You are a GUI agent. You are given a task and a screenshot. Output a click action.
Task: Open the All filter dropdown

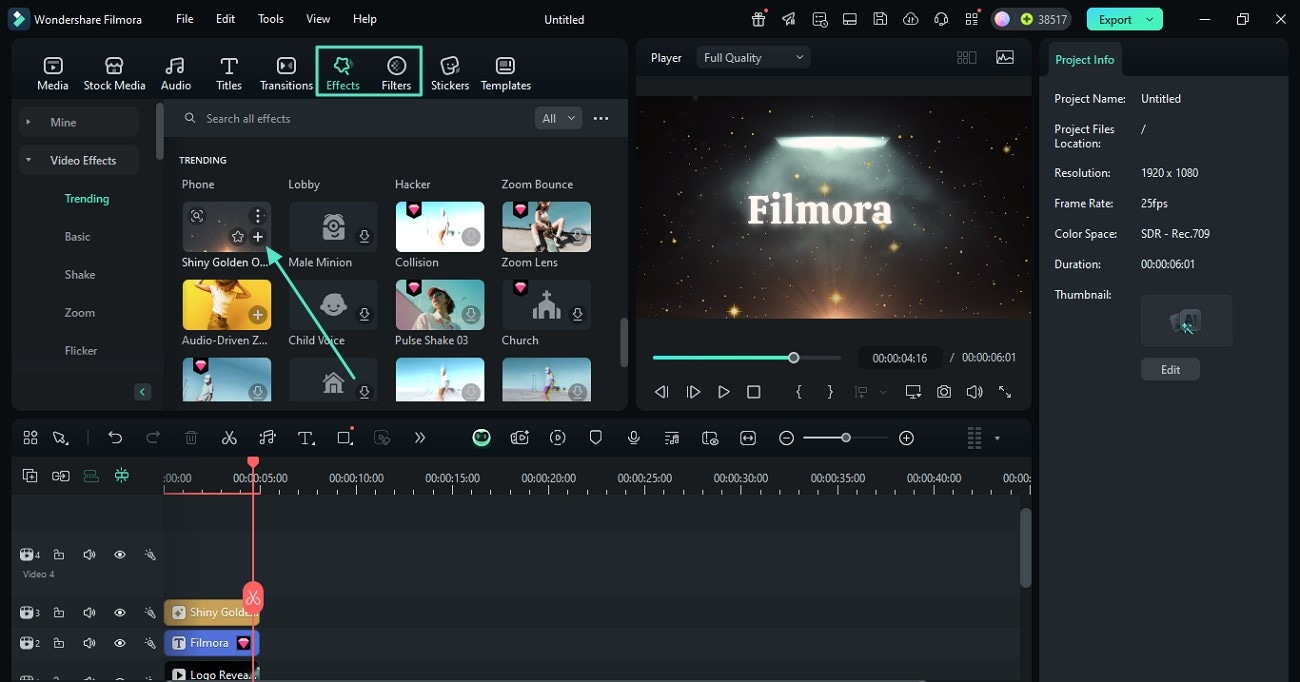pos(558,118)
